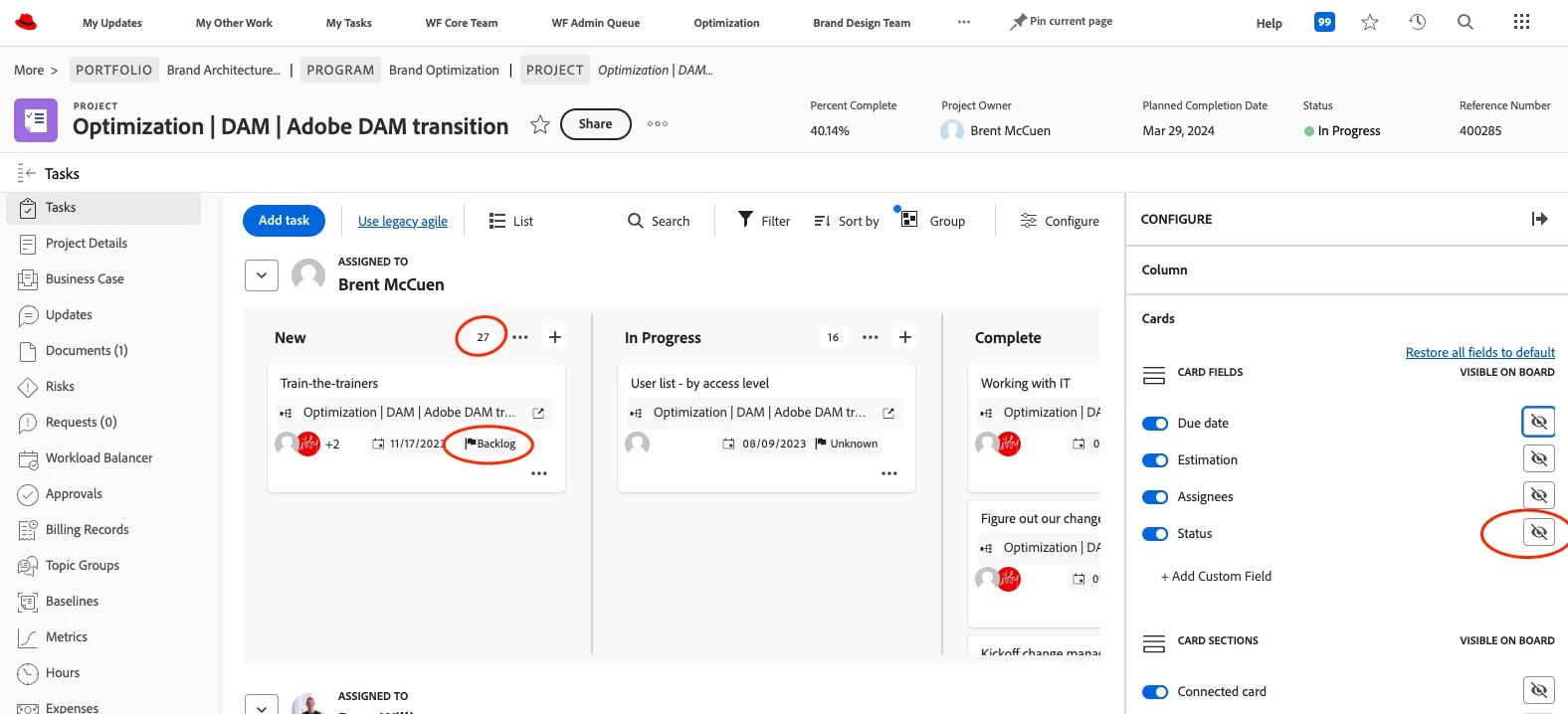Open My Tasks tab

pos(349,23)
